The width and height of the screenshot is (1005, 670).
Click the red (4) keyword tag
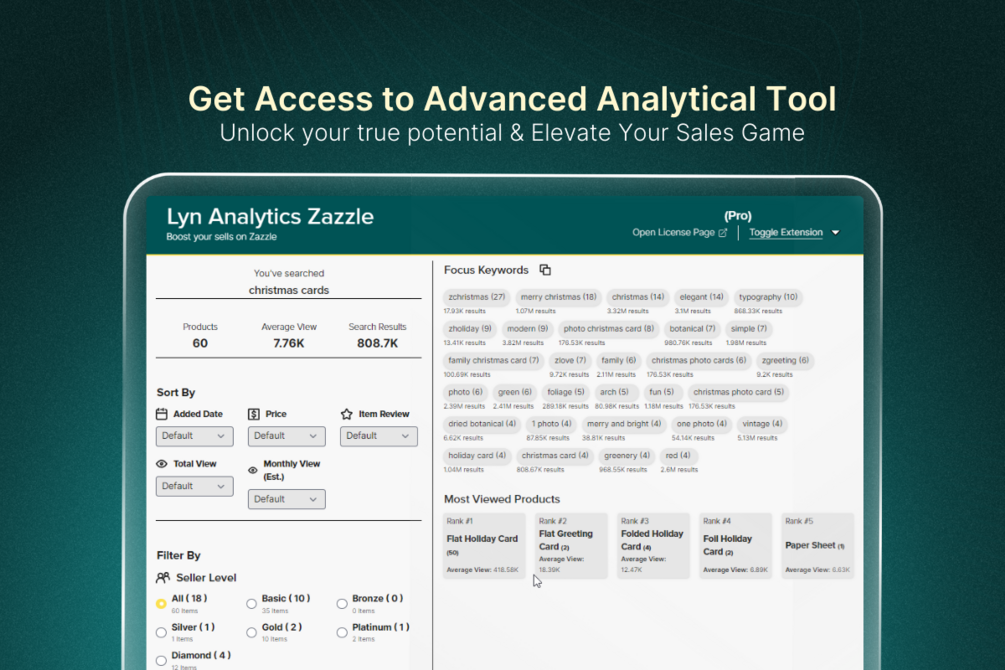[x=677, y=456]
